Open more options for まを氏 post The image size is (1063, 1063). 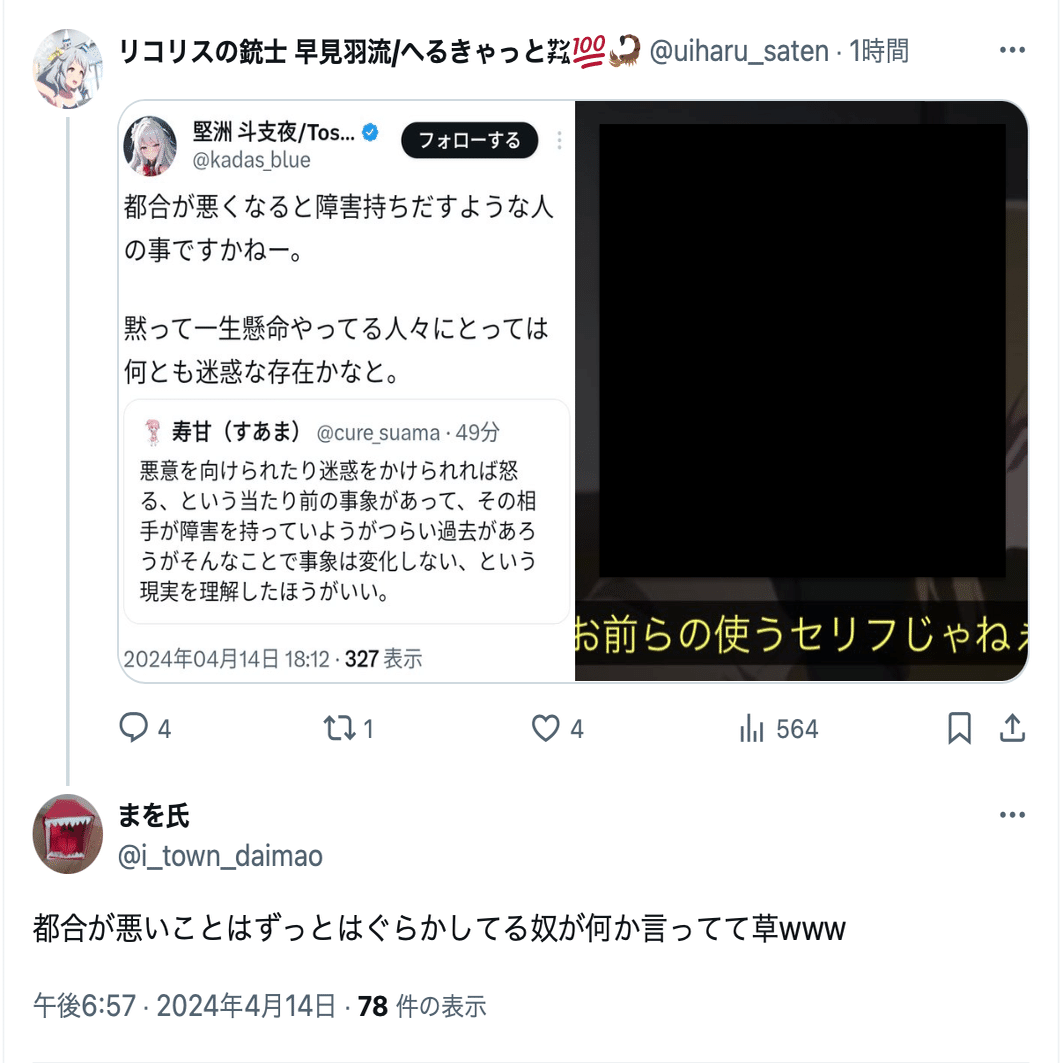1012,815
